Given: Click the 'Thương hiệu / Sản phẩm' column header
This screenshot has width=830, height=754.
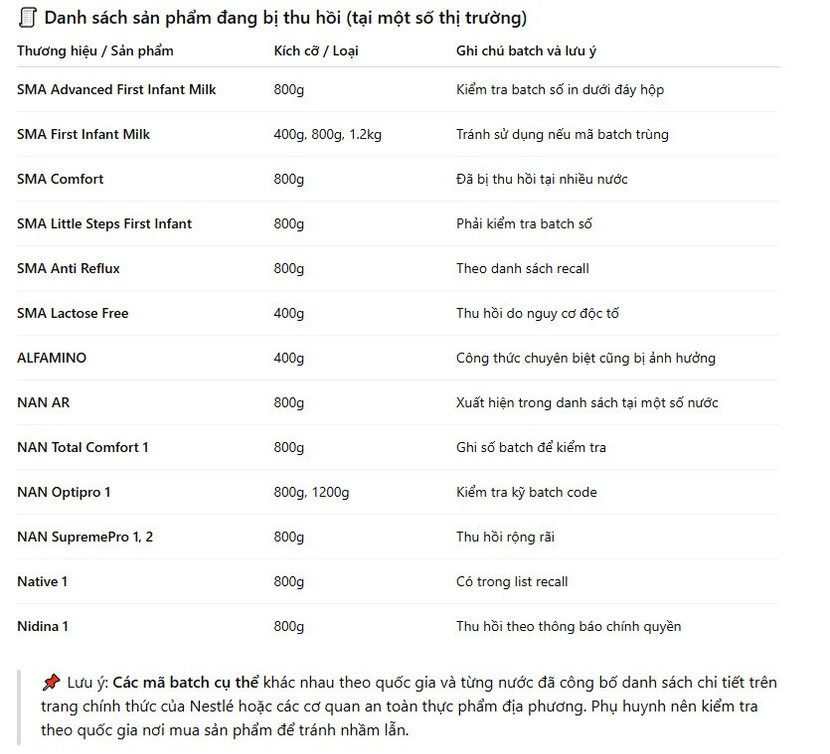Looking at the screenshot, I should pos(95,50).
